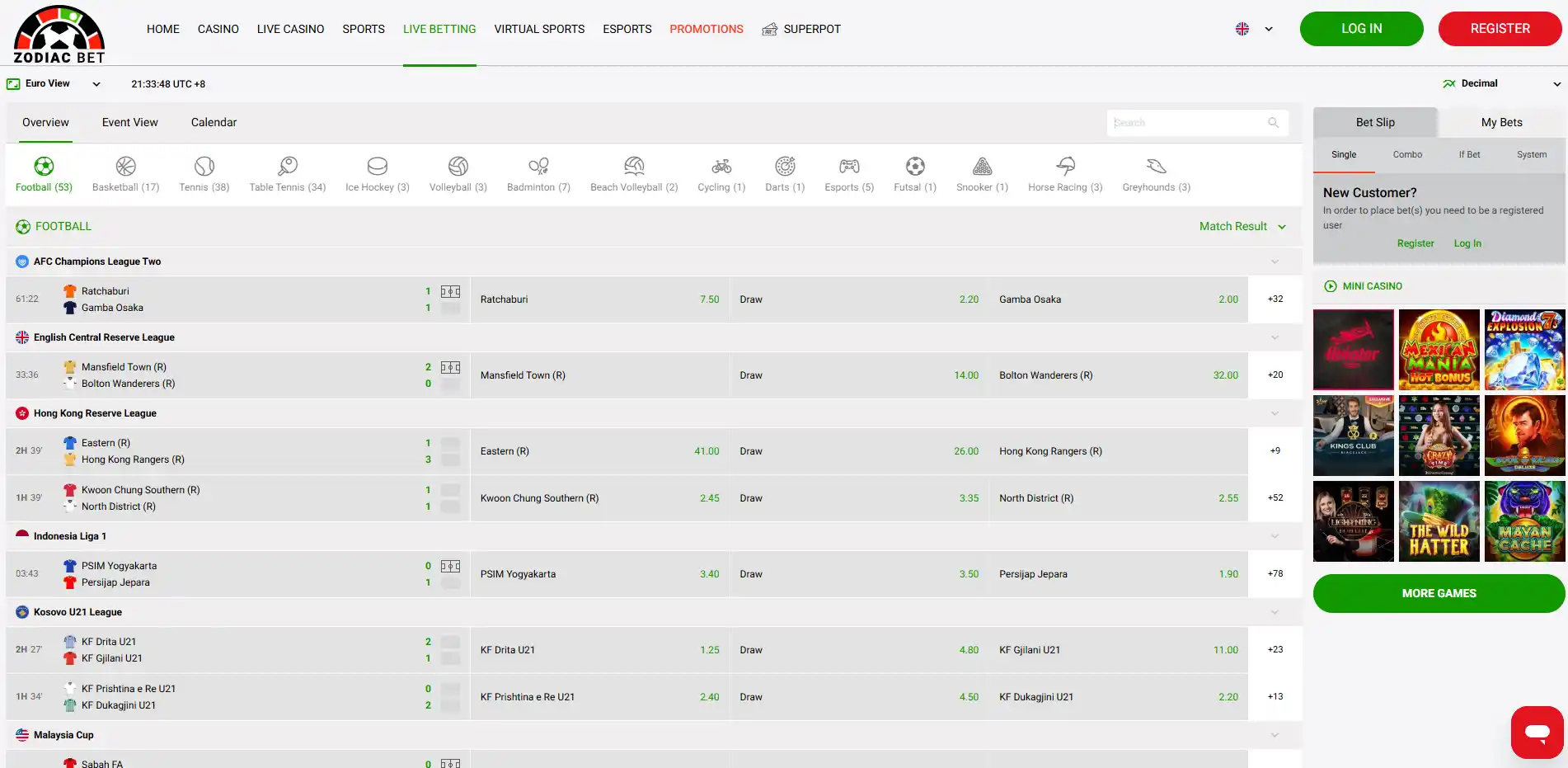The width and height of the screenshot is (1568, 768).
Task: Open the Mexican Mania casino game thumbnail
Action: pyautogui.click(x=1439, y=350)
